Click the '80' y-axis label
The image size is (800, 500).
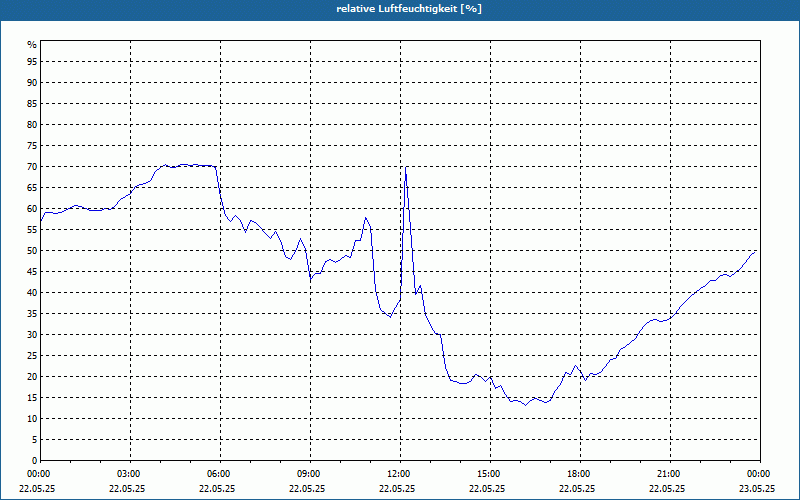click(32, 124)
